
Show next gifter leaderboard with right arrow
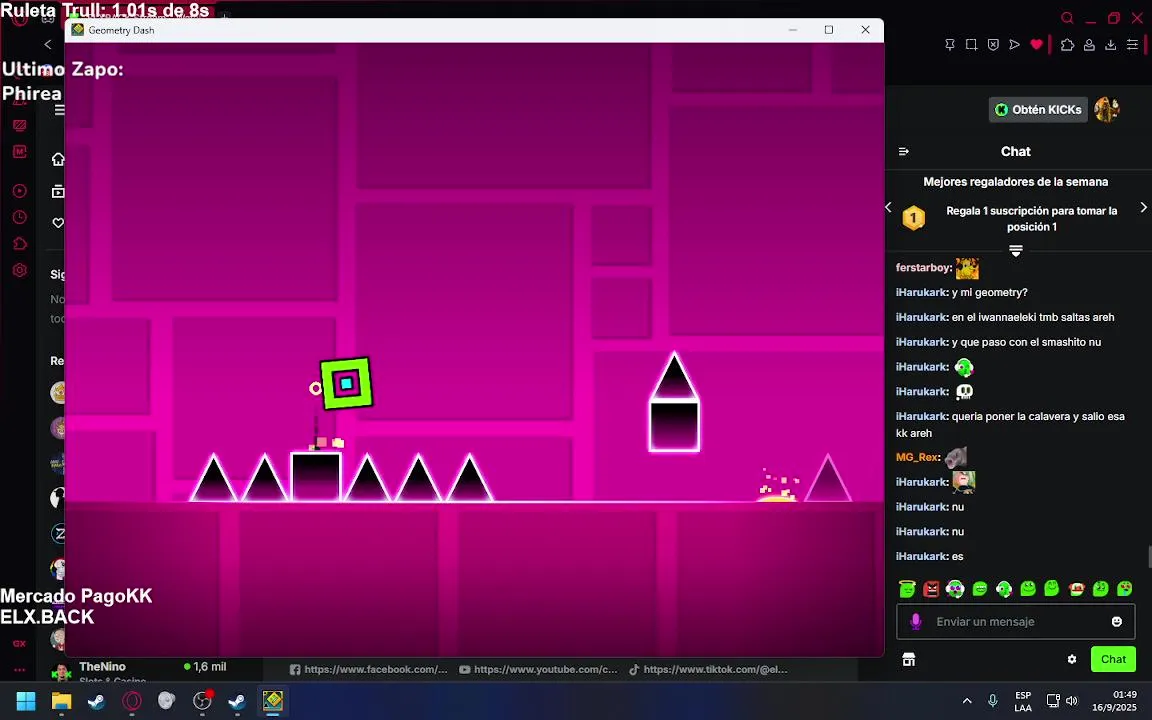click(1143, 207)
